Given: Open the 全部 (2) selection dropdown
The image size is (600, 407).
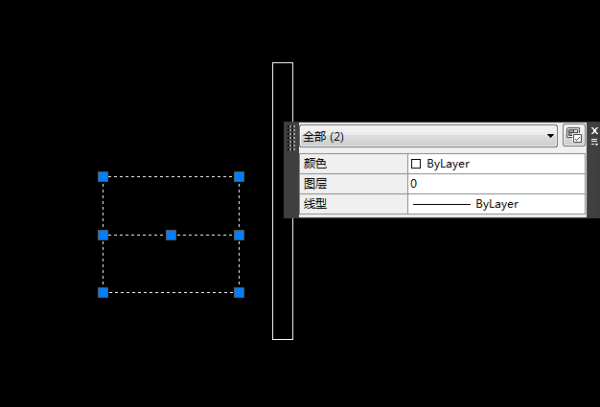Looking at the screenshot, I should point(428,136).
